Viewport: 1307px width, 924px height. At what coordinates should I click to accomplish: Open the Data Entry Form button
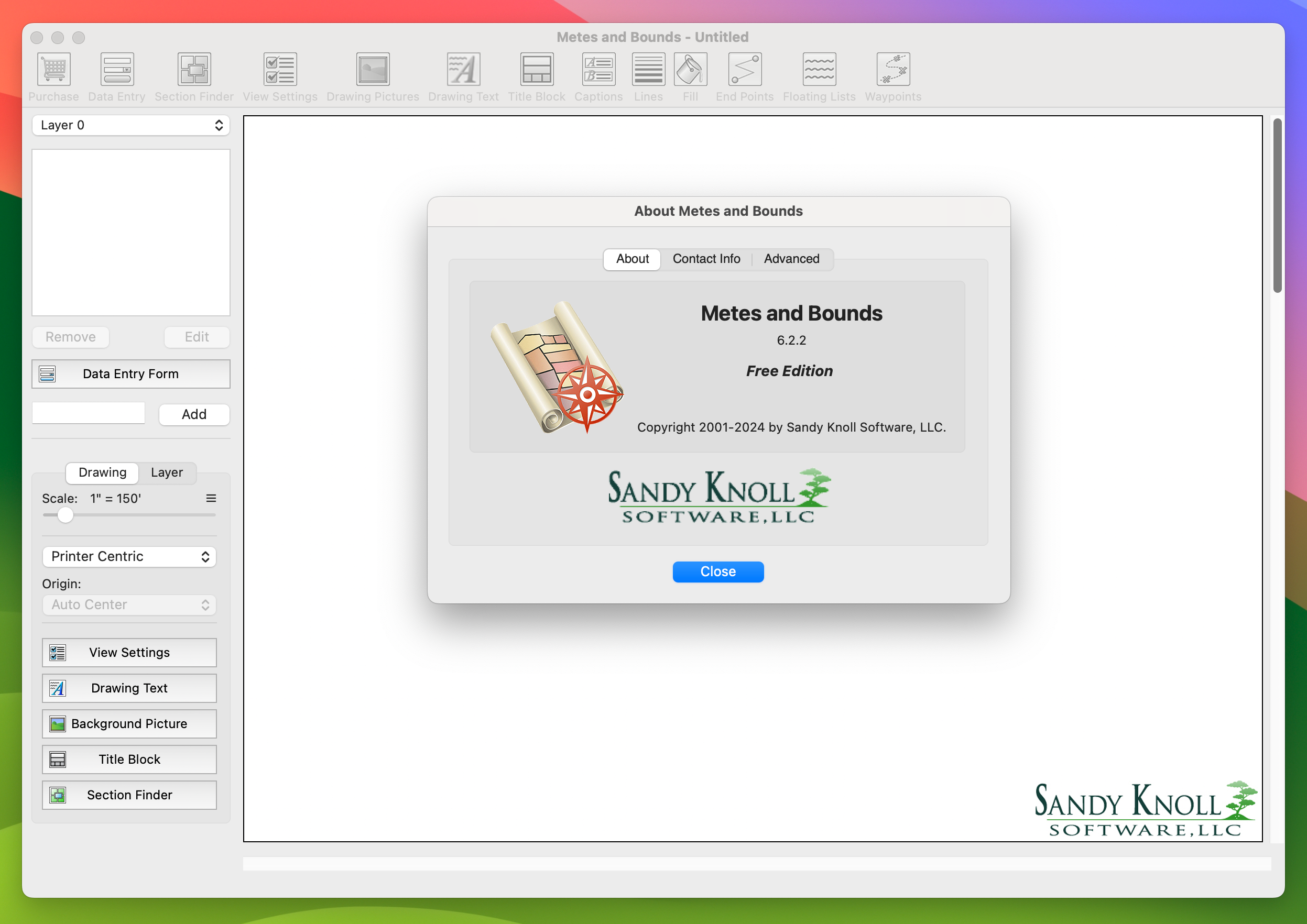point(131,374)
